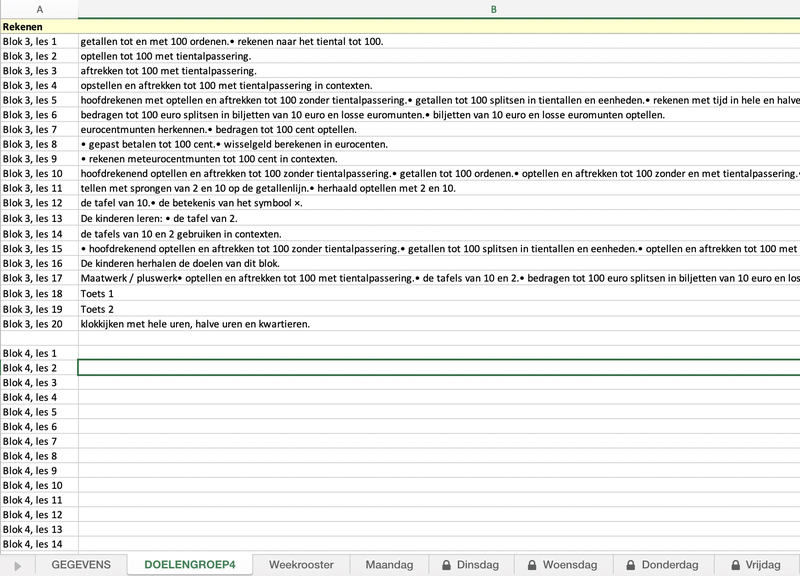Select cell 'Blok 4, les 9'

[x=39, y=471]
